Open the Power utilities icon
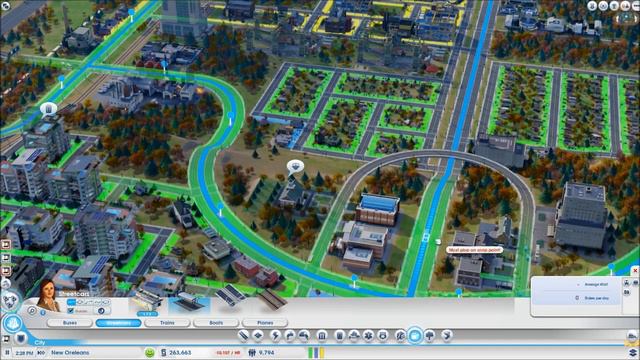The image size is (640, 360). 275,336
